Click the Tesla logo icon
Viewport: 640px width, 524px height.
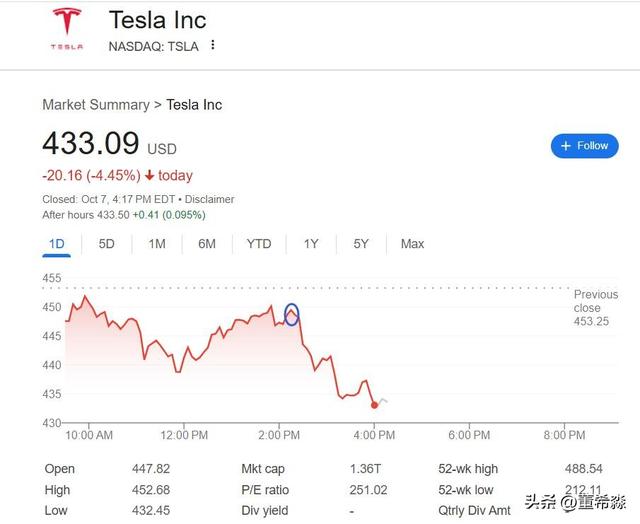(68, 28)
